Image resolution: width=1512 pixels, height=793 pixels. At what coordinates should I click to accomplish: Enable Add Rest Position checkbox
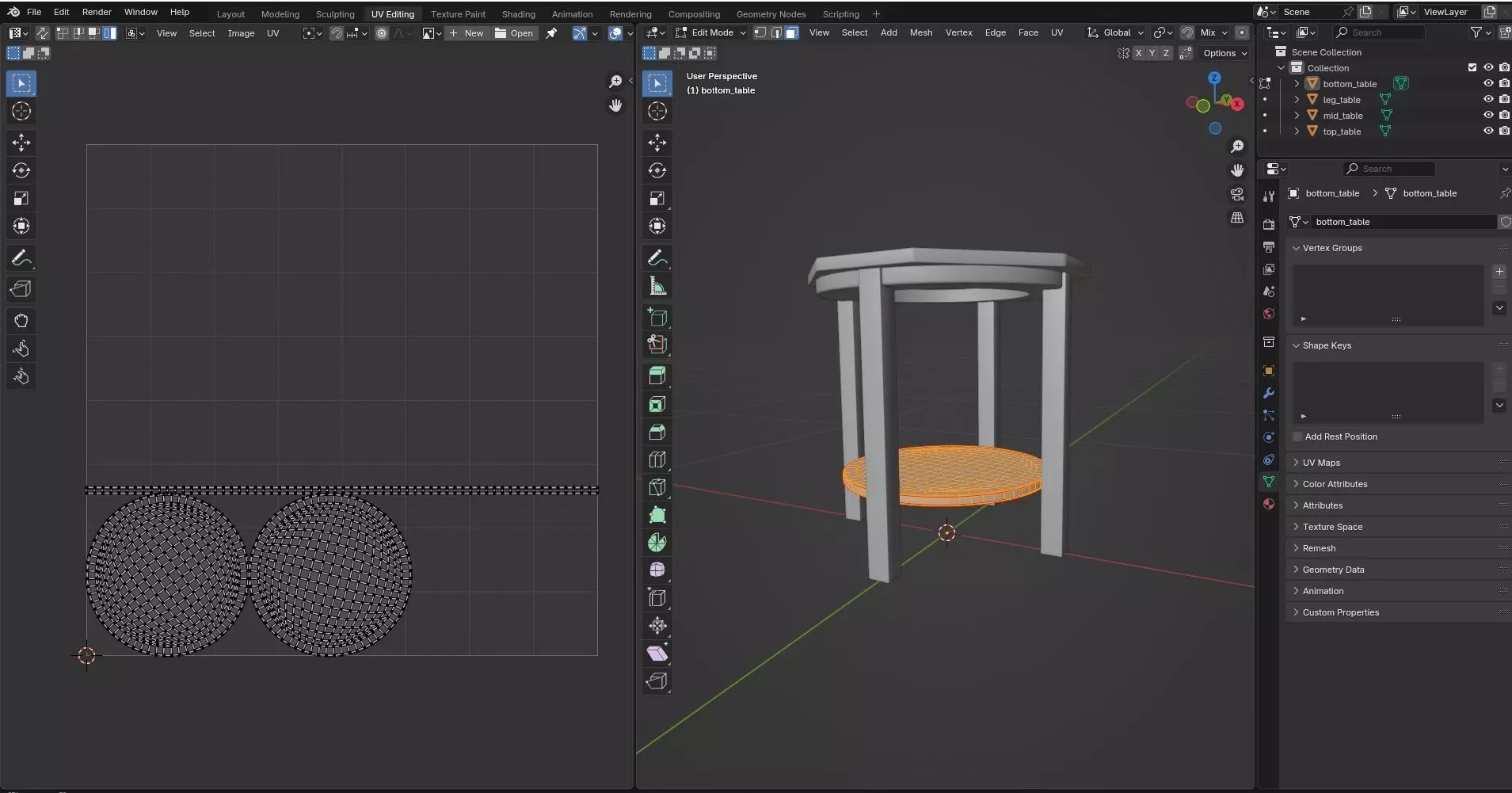(x=1297, y=437)
